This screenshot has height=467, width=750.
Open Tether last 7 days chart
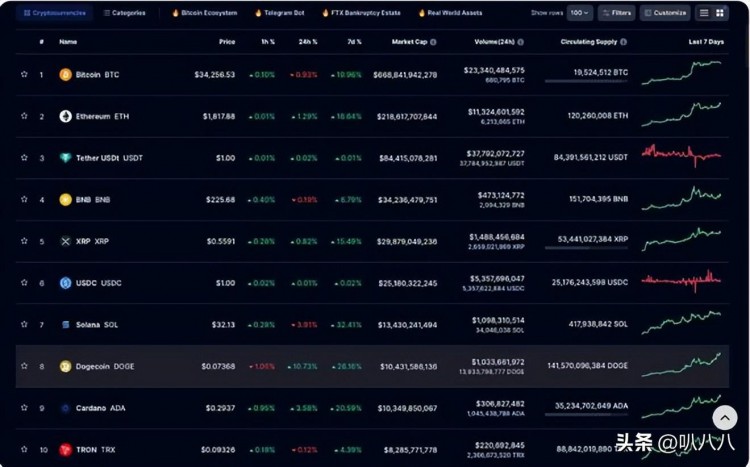click(x=681, y=156)
